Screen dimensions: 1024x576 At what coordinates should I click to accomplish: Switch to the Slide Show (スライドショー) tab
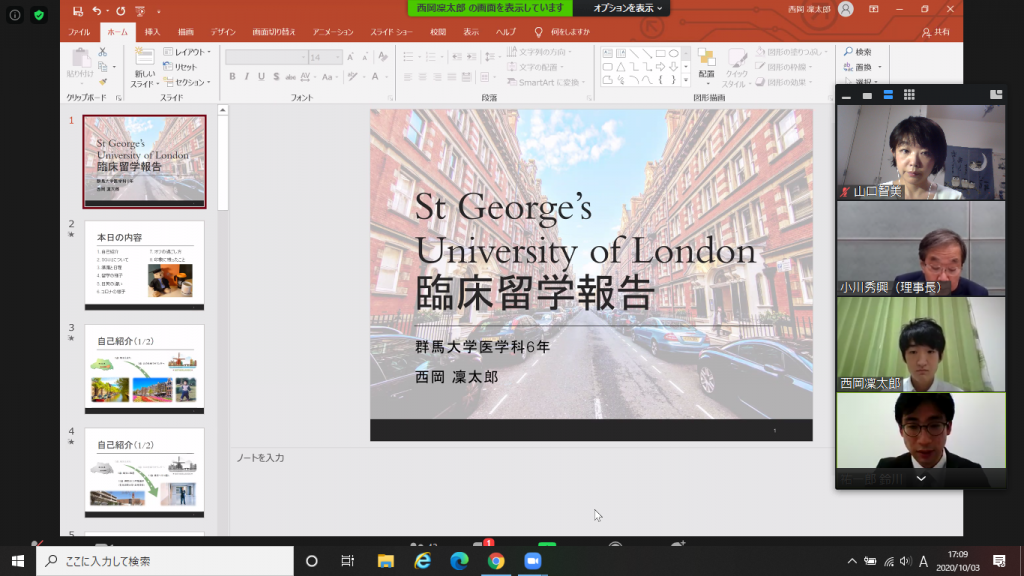pos(391,32)
